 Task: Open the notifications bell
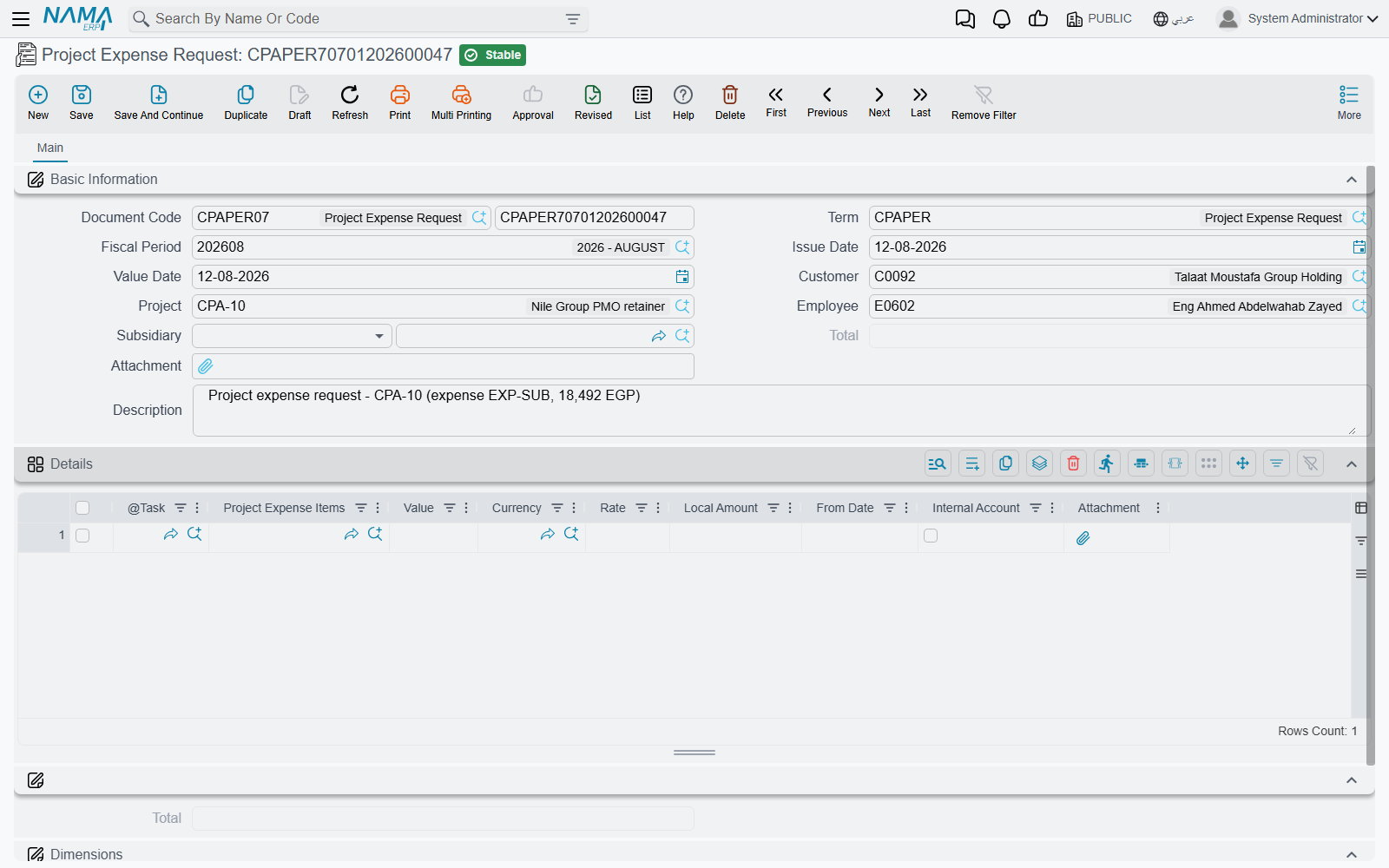1002,19
